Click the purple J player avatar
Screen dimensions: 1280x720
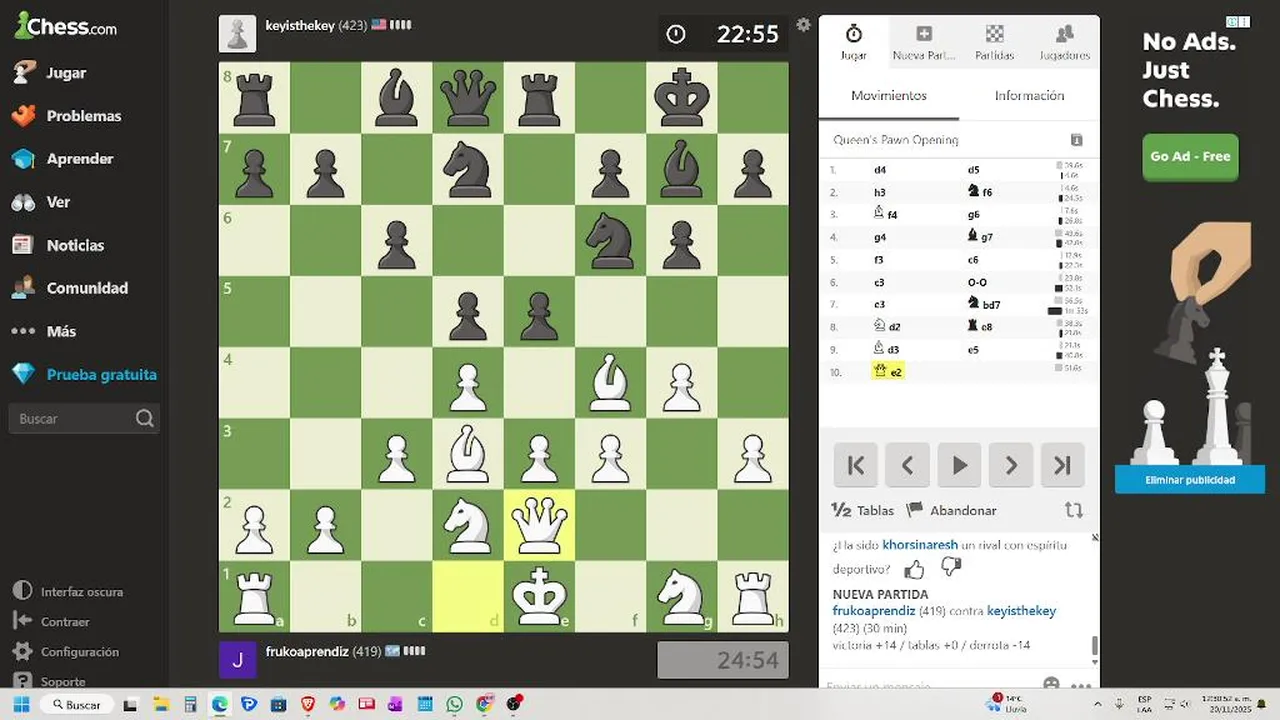point(237,659)
